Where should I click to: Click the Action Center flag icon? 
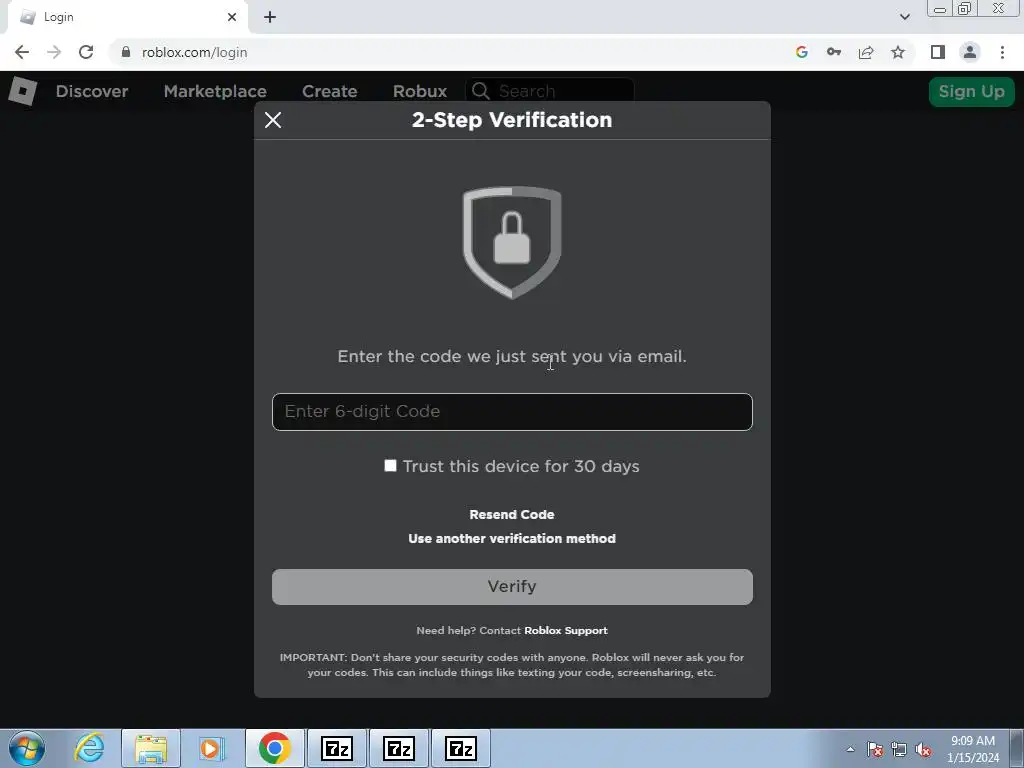tap(875, 749)
